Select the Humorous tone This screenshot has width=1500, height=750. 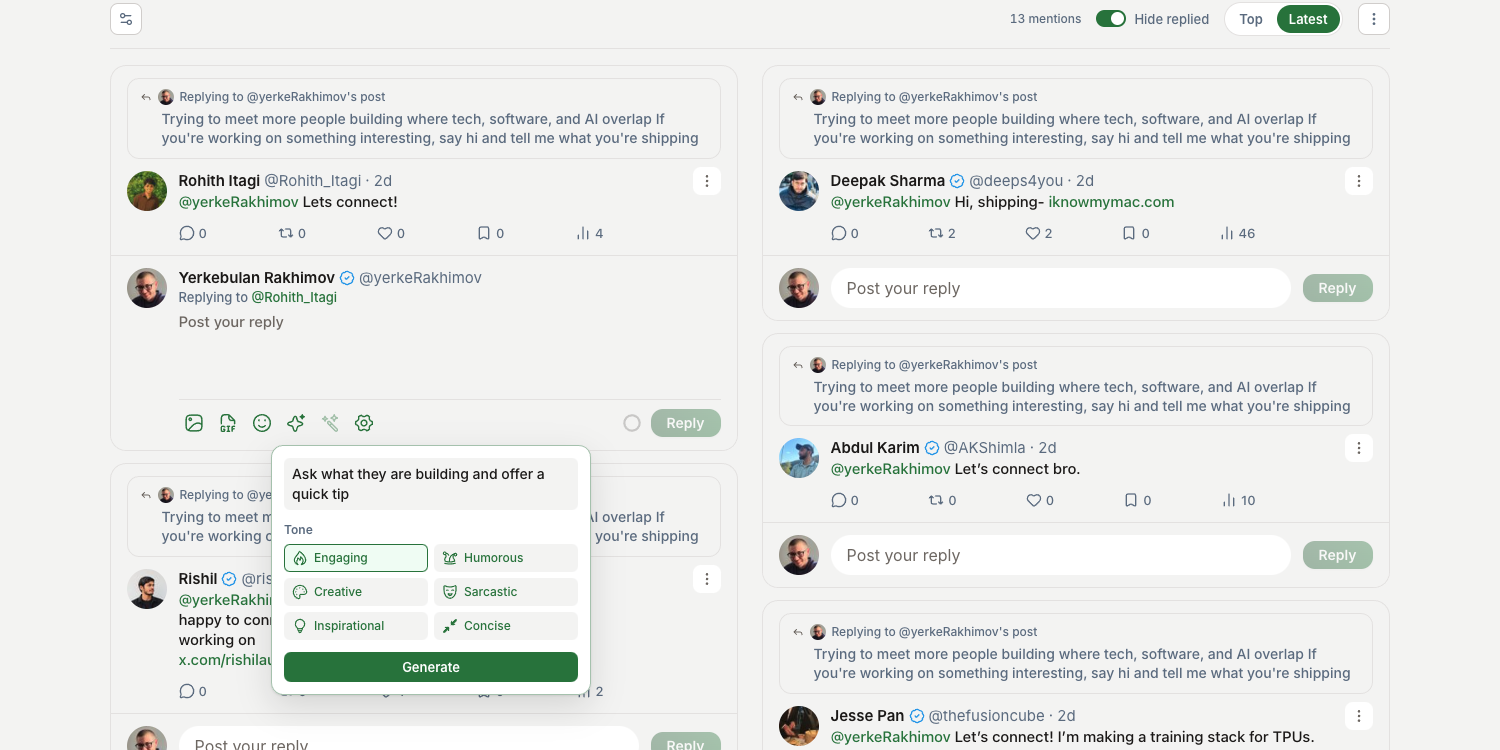point(506,558)
